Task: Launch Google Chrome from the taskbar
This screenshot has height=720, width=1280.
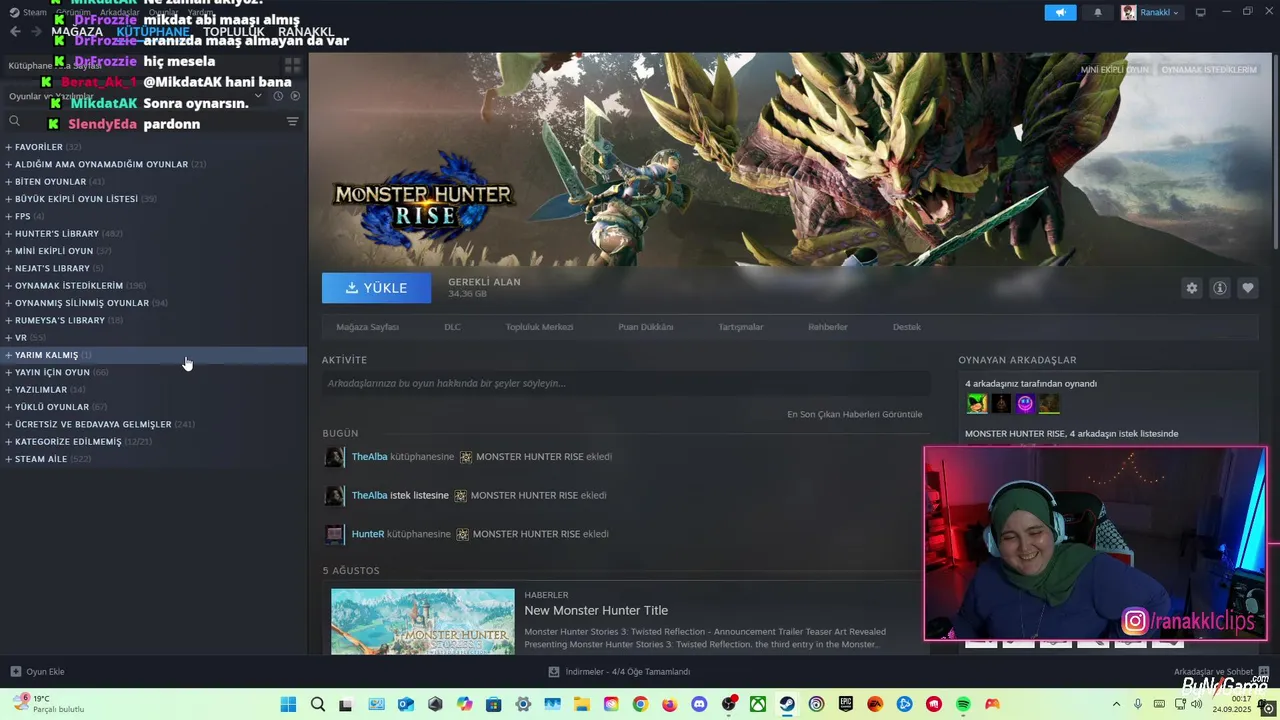Action: (x=640, y=704)
